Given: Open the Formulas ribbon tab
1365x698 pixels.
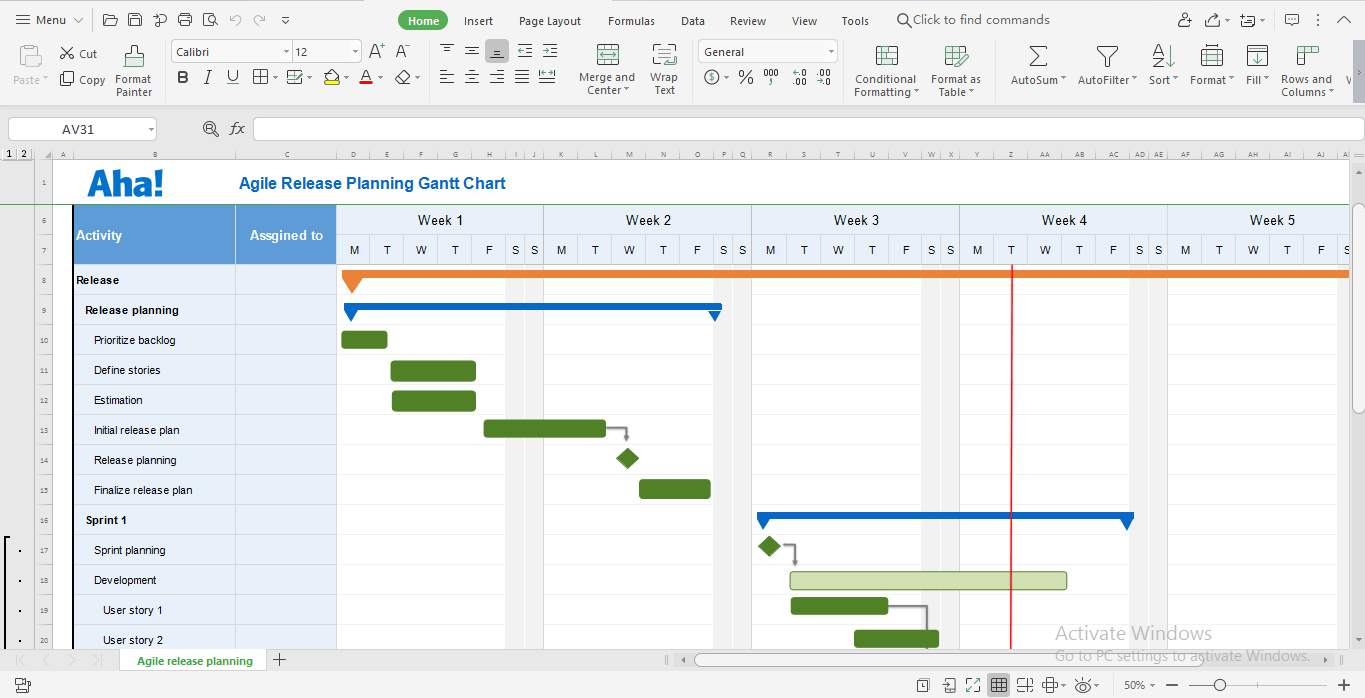Looking at the screenshot, I should tap(631, 21).
